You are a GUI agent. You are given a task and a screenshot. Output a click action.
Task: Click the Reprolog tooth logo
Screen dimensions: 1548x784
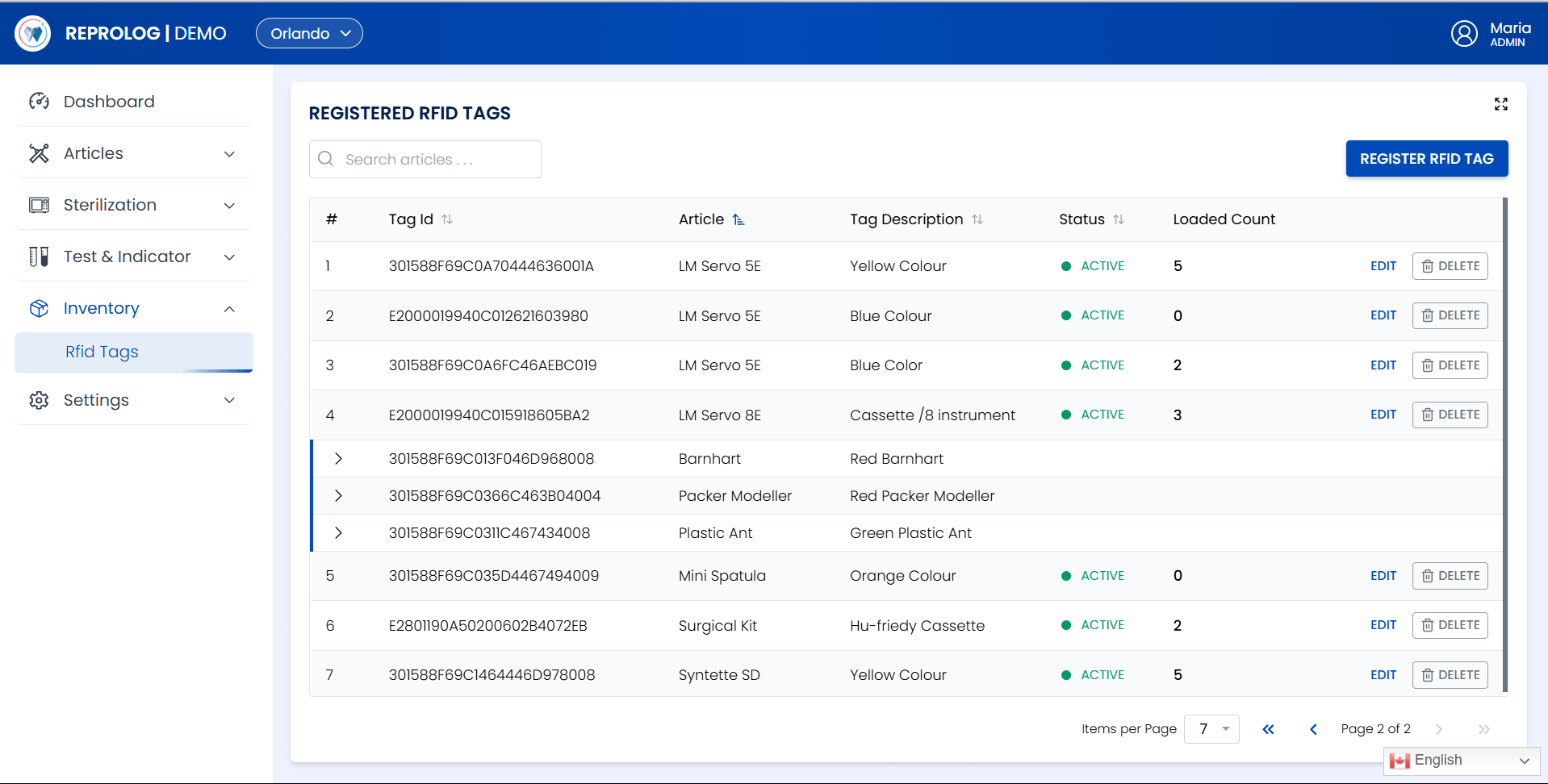[33, 33]
